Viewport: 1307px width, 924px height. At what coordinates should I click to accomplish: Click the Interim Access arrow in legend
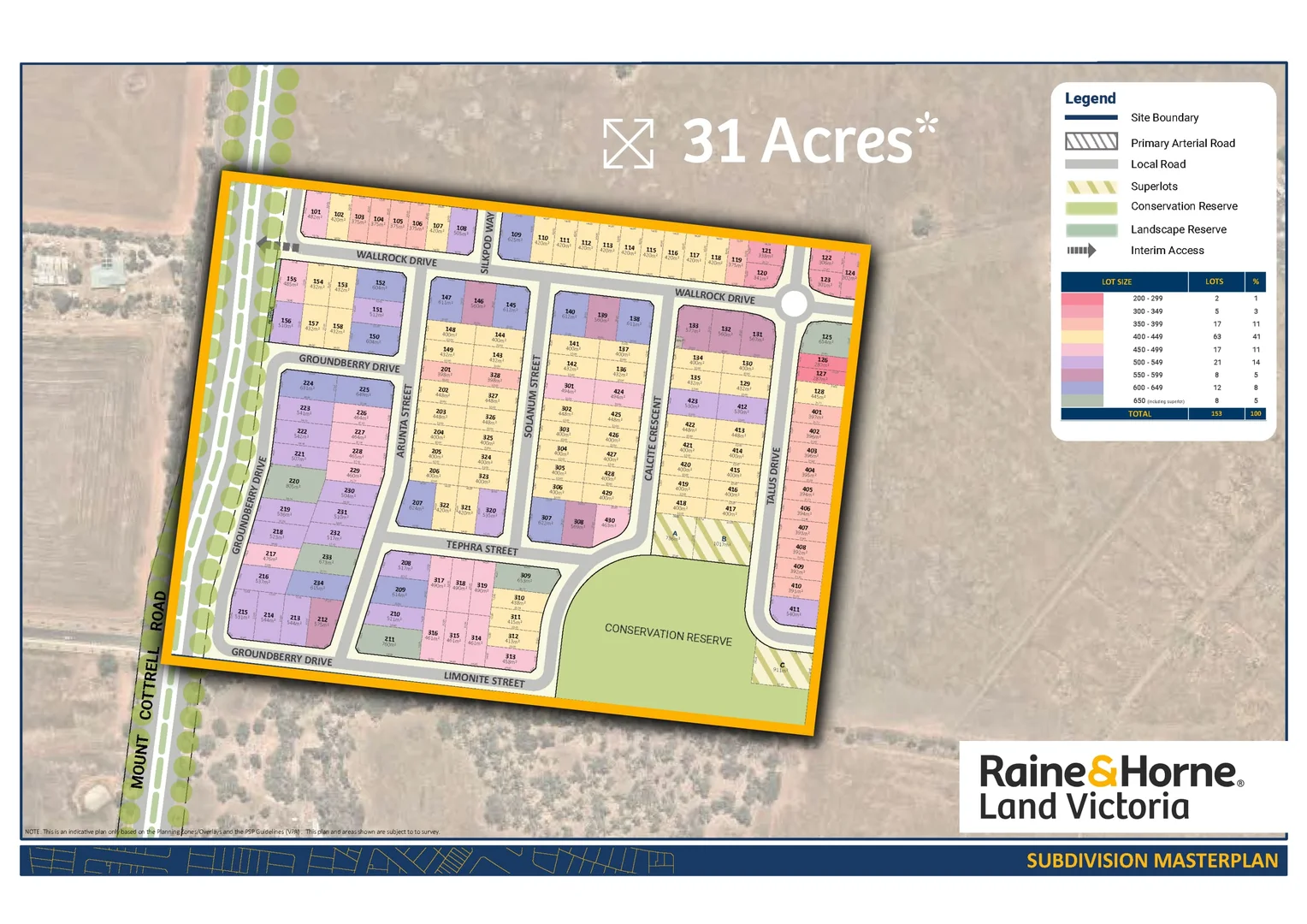1081,251
